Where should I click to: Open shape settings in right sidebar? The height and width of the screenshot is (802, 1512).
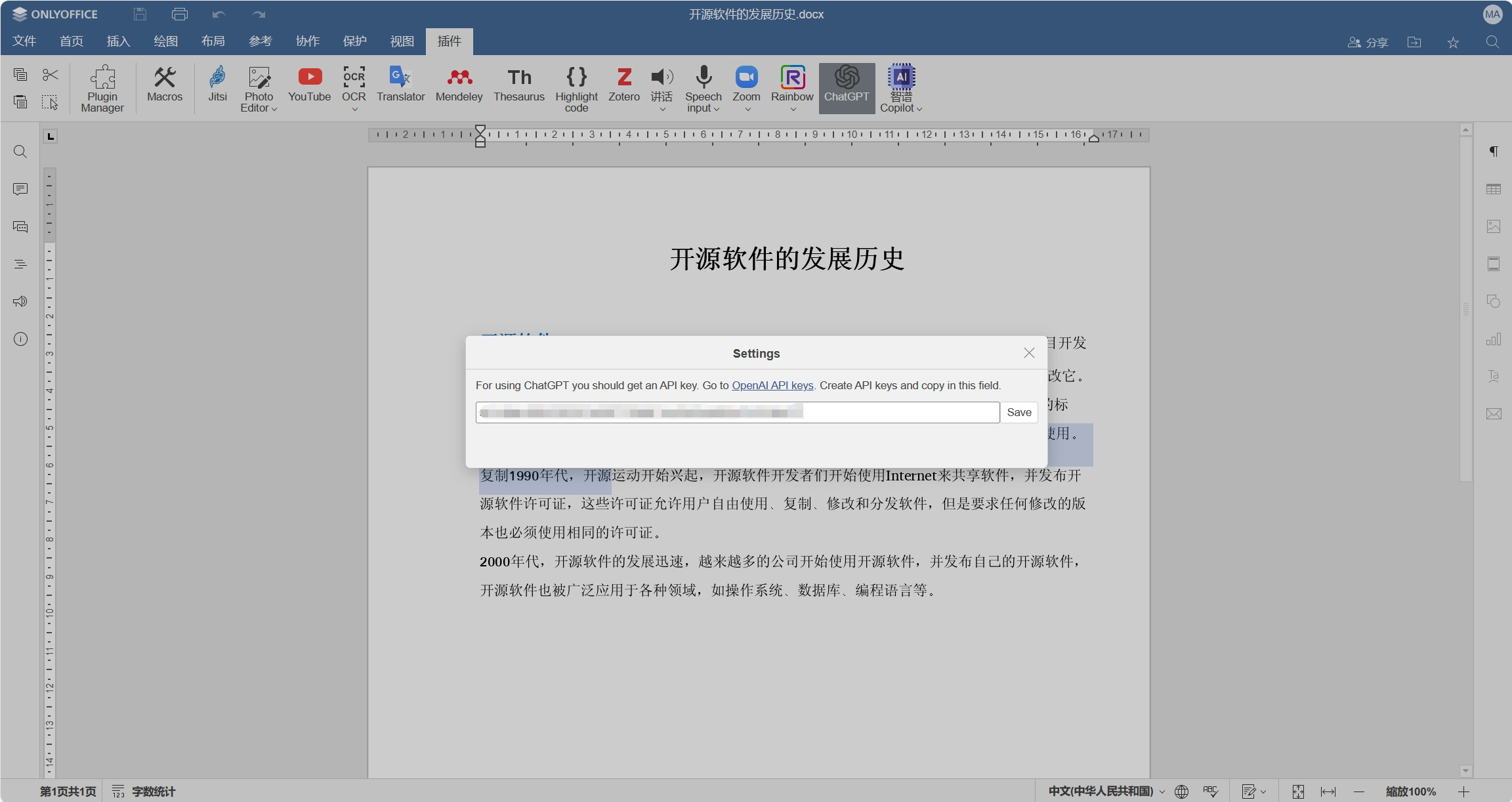[1494, 301]
